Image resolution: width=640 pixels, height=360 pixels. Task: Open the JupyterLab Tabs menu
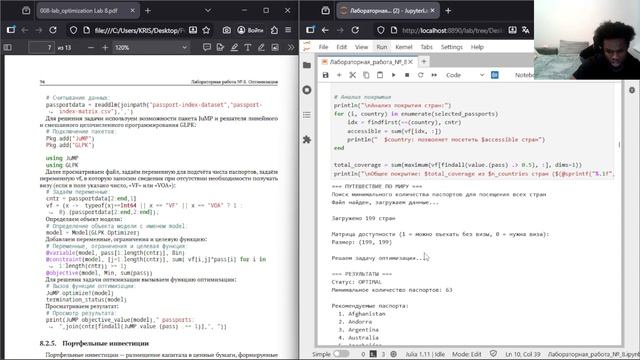pos(427,47)
